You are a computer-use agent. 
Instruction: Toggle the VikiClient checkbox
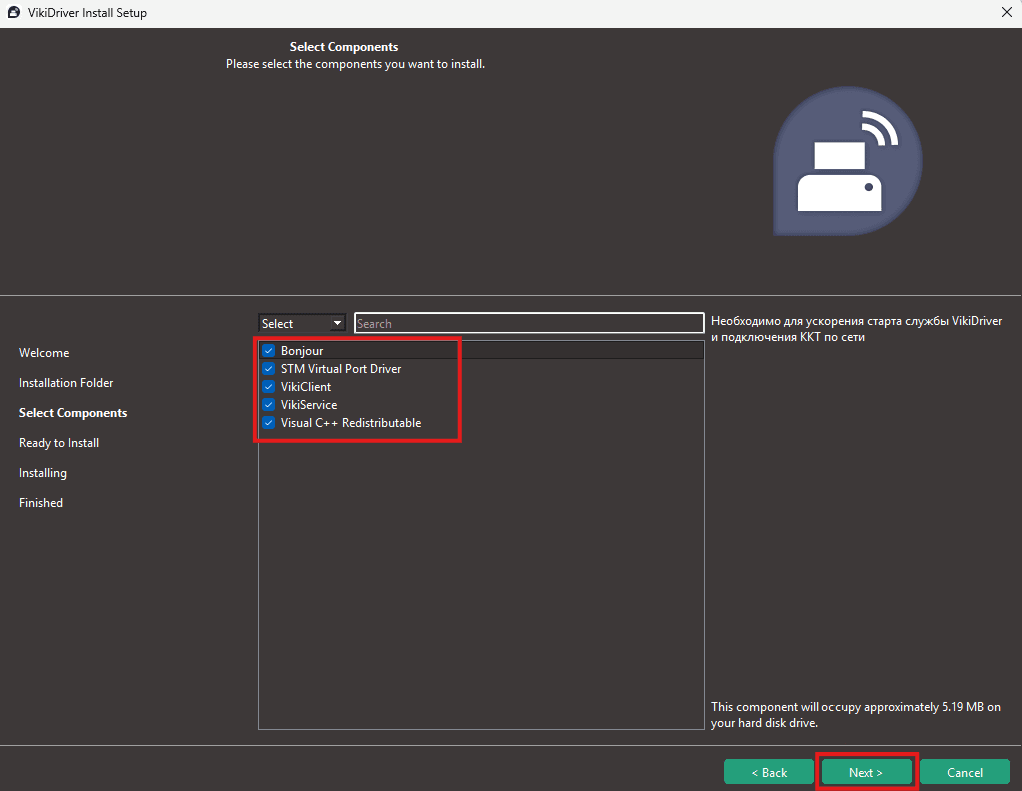click(269, 386)
